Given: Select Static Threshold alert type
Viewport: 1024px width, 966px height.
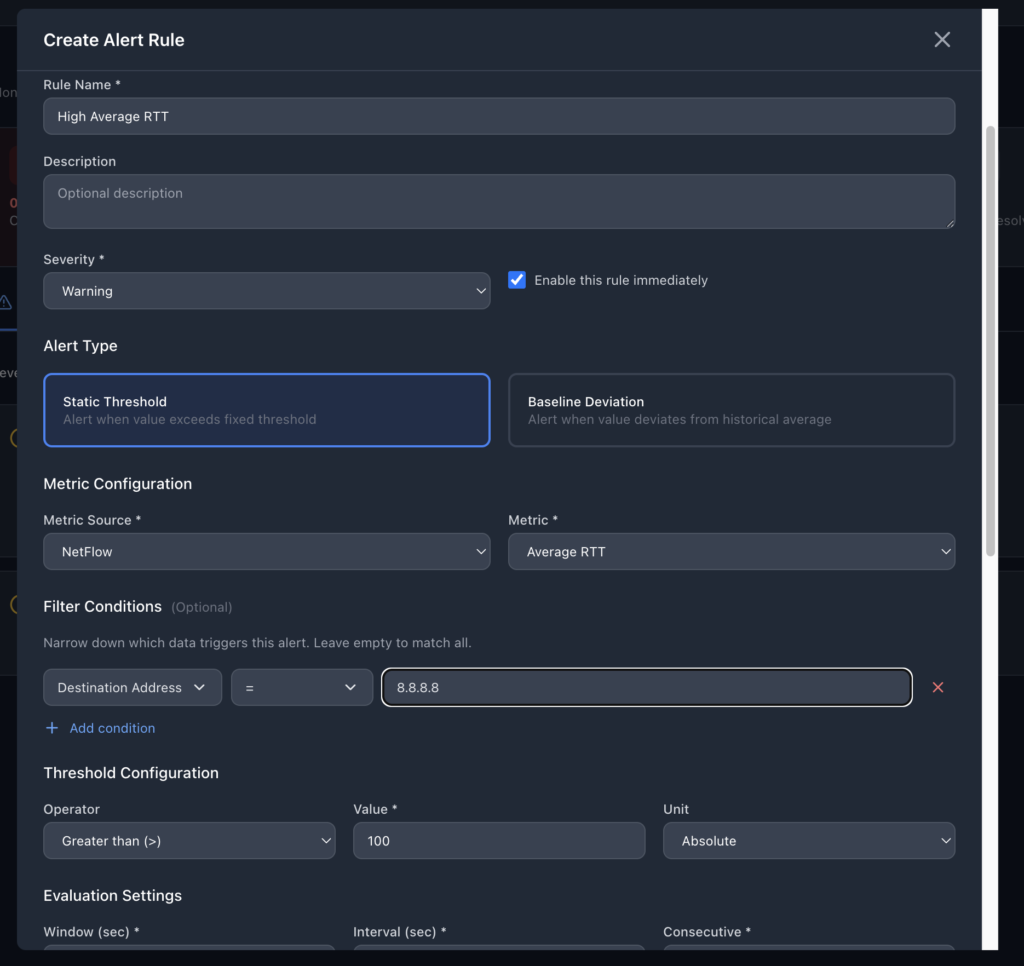Looking at the screenshot, I should pyautogui.click(x=266, y=410).
